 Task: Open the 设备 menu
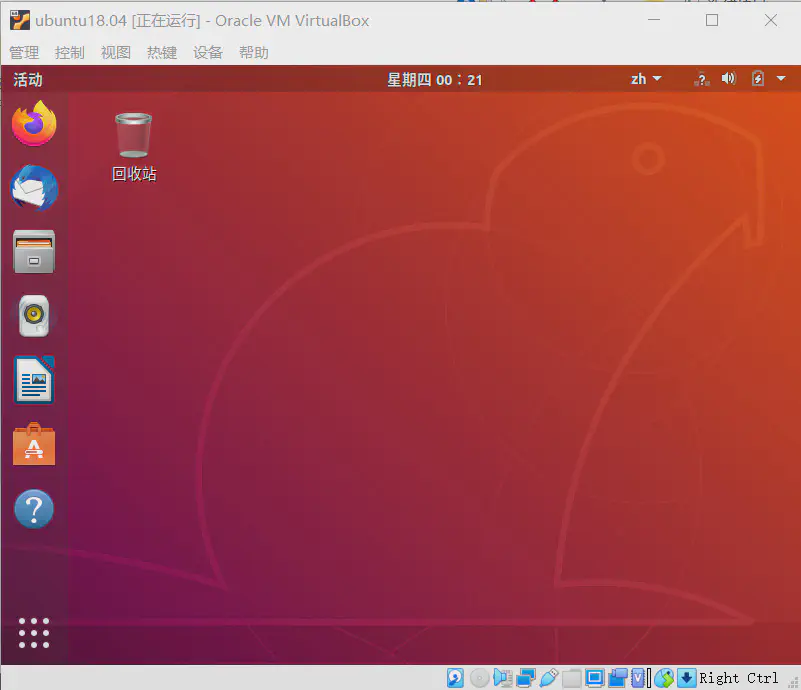208,52
